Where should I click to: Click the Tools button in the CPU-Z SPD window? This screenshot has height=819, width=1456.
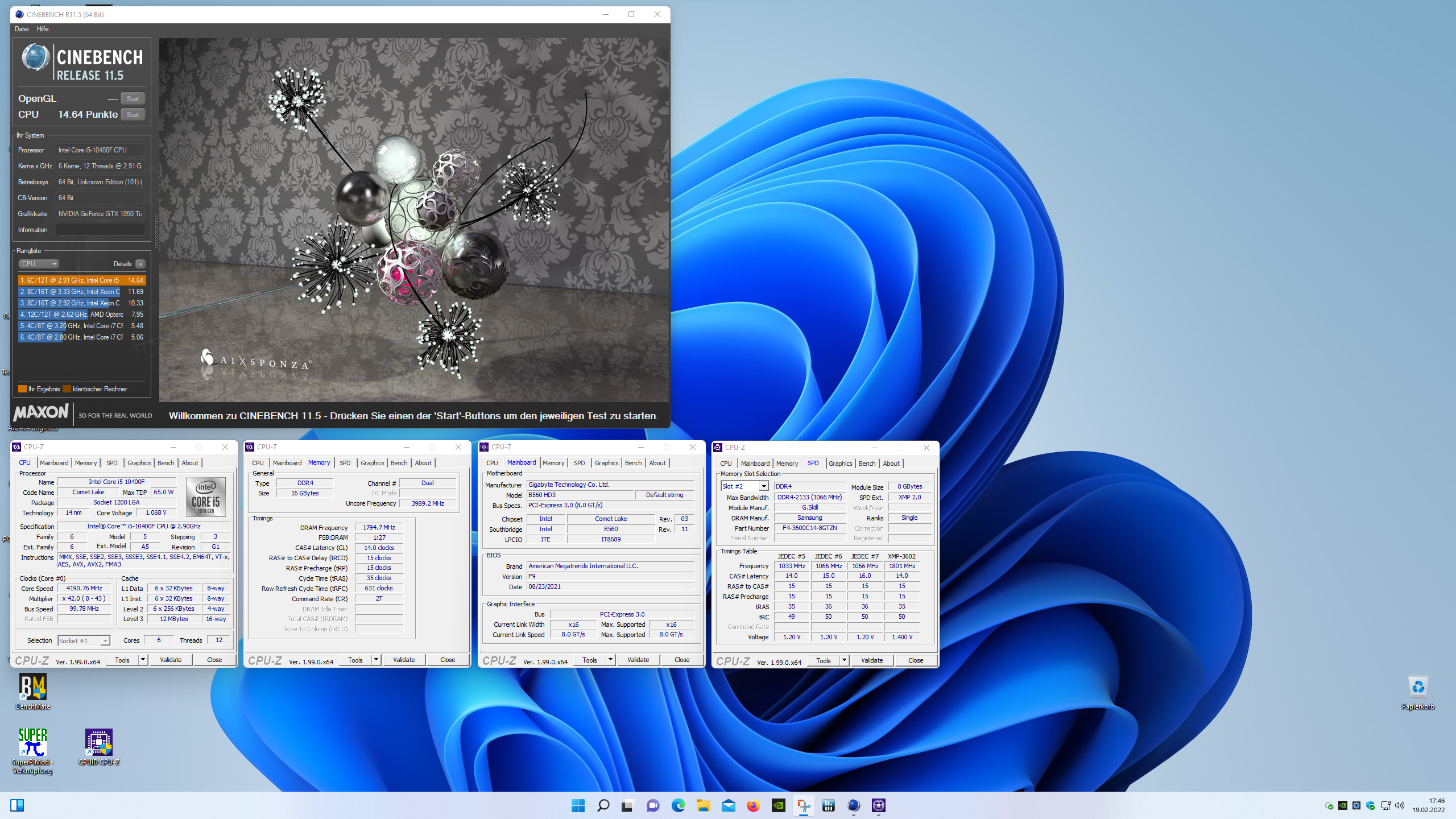coord(824,660)
